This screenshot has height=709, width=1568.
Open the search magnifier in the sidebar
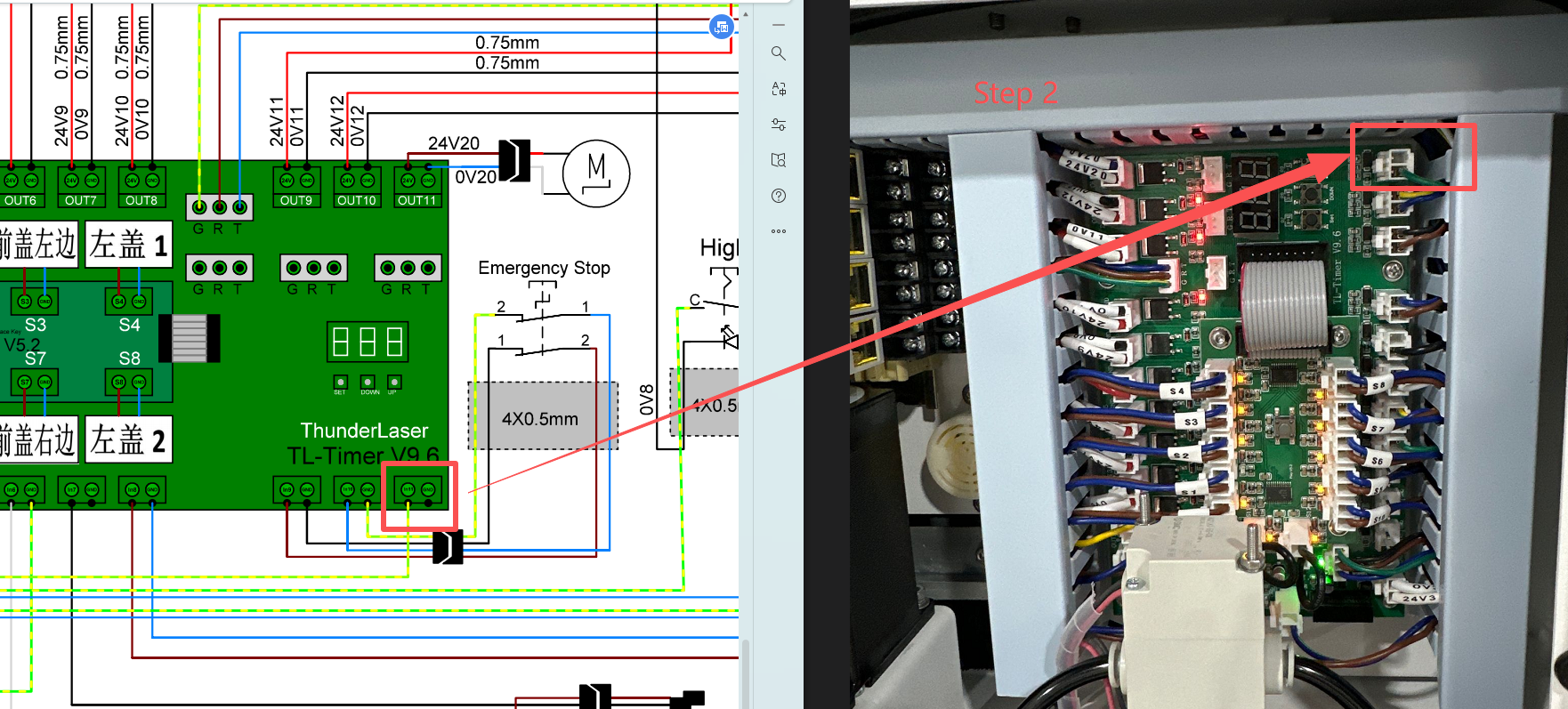[779, 53]
